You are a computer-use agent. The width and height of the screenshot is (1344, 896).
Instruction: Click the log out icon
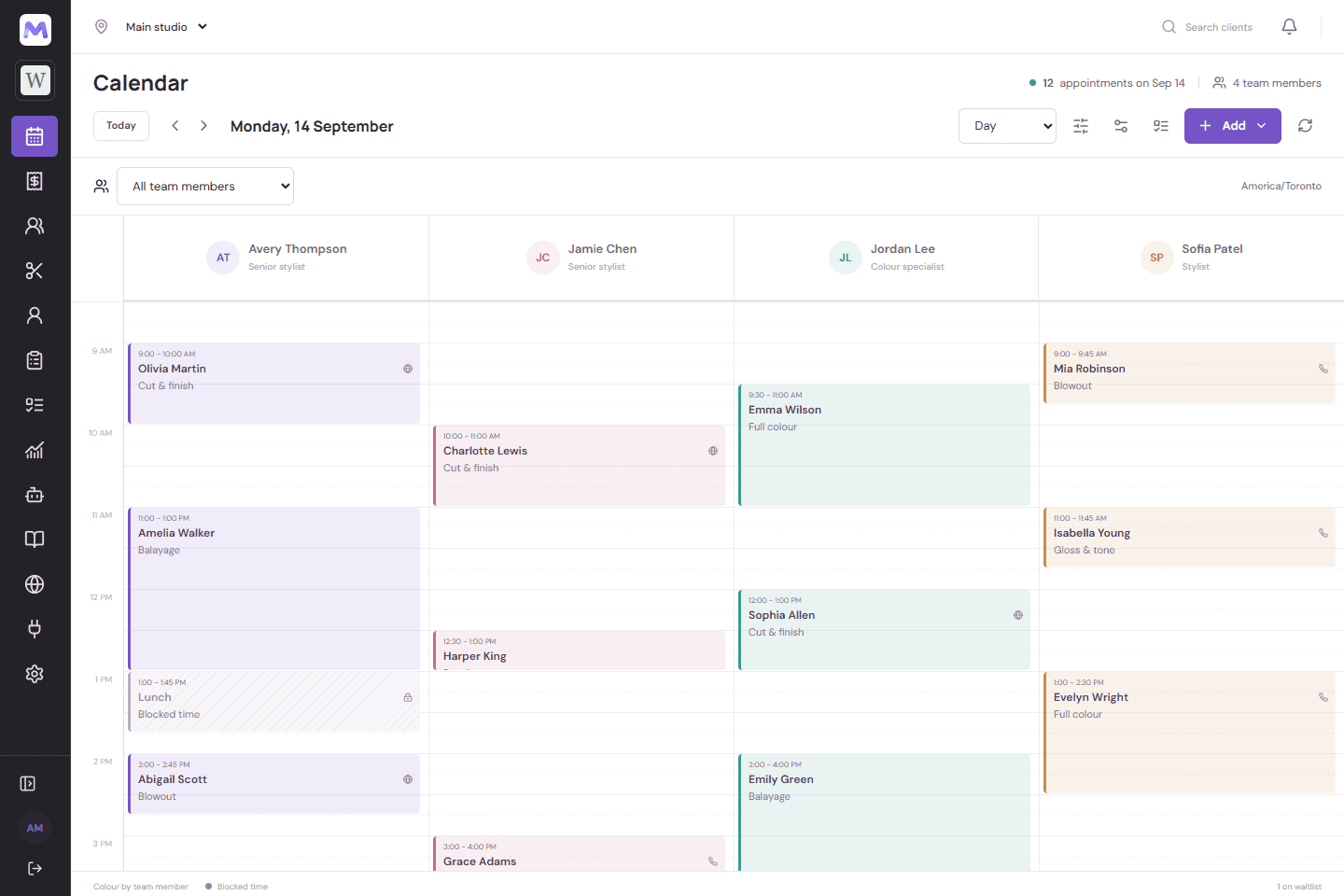(35, 869)
